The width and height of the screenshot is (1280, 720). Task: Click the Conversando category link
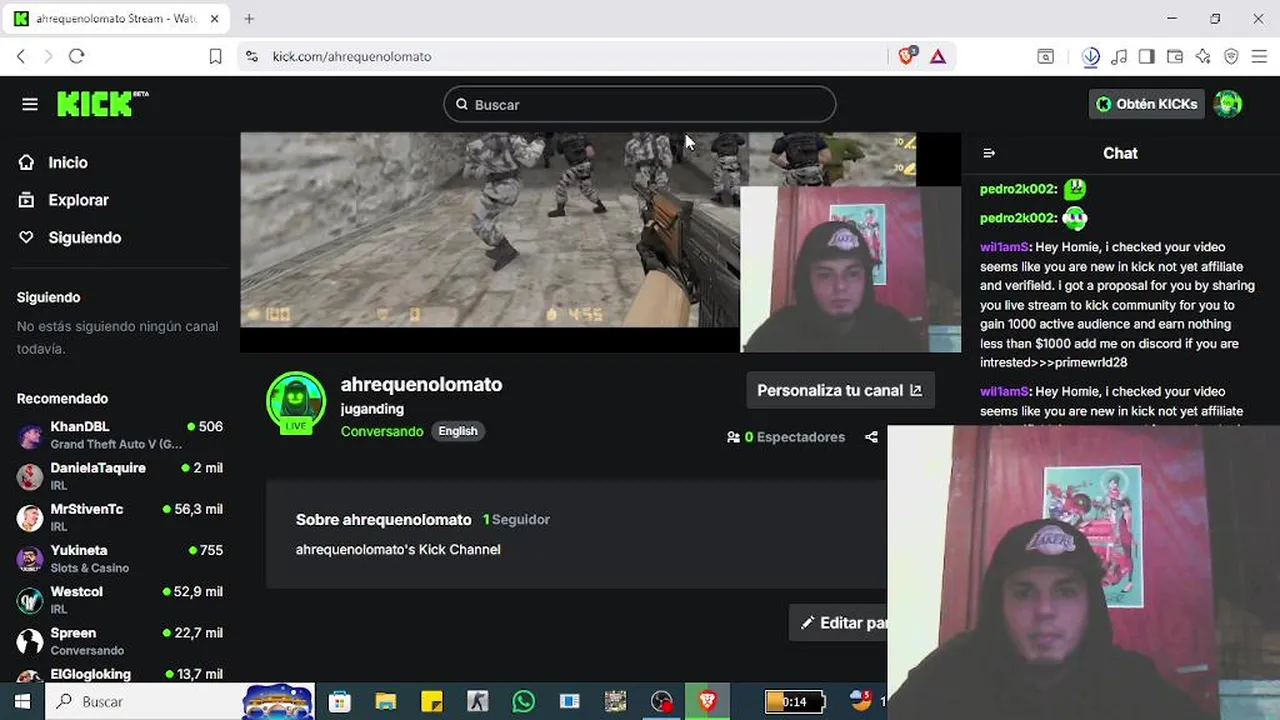pyautogui.click(x=382, y=431)
